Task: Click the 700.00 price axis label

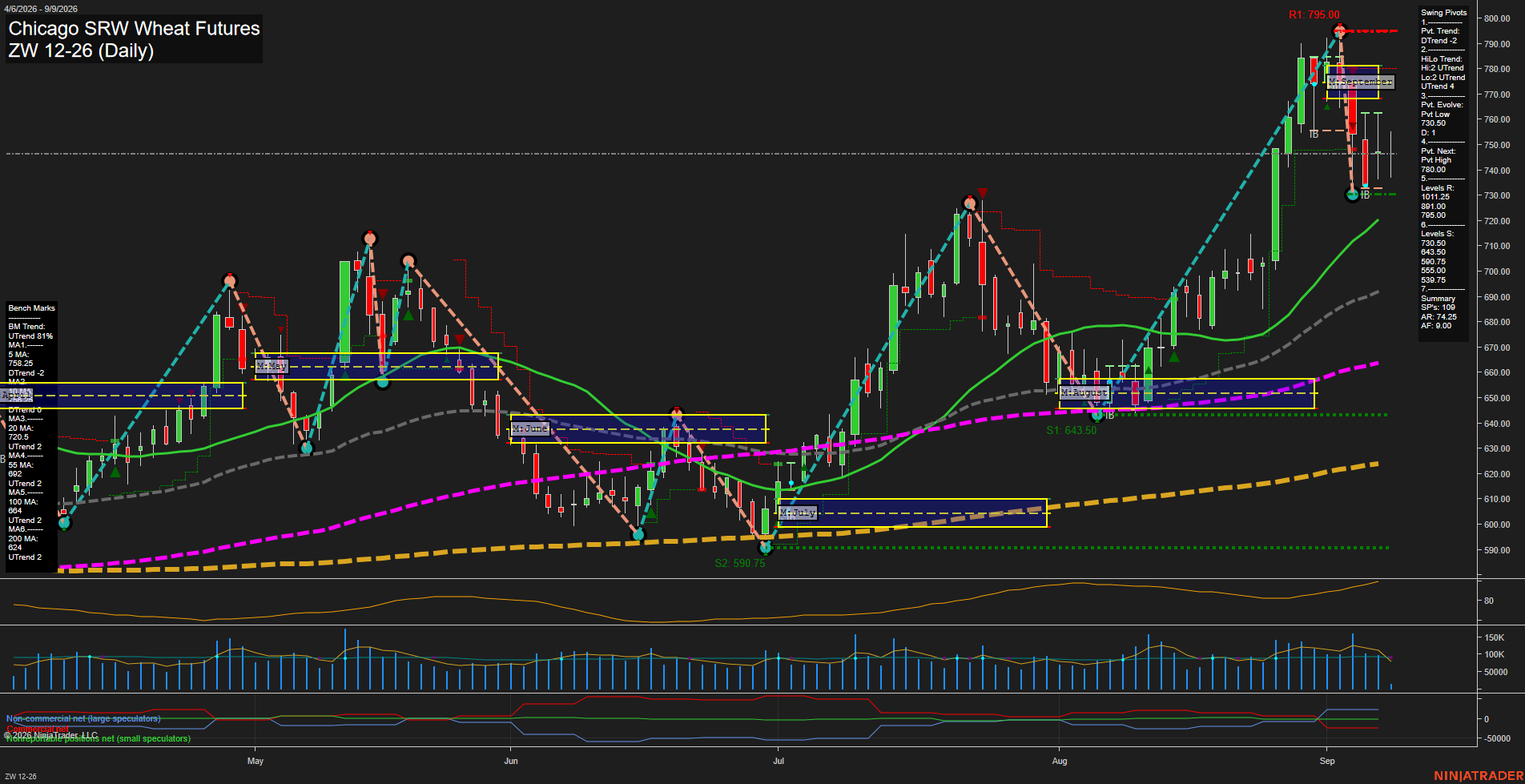Action: 1497,271
